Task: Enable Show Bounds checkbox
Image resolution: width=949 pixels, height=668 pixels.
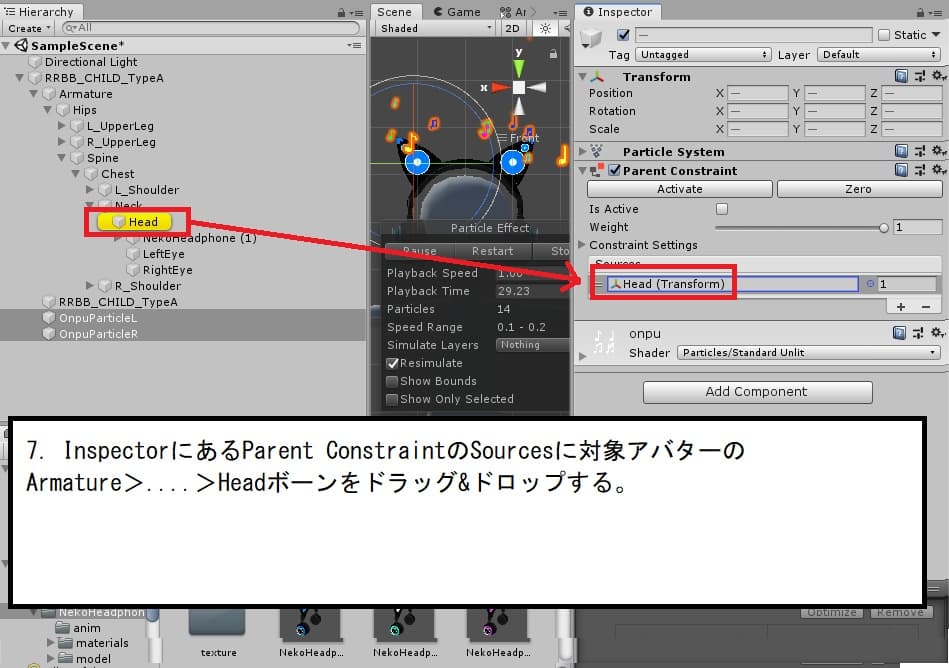Action: pos(392,381)
